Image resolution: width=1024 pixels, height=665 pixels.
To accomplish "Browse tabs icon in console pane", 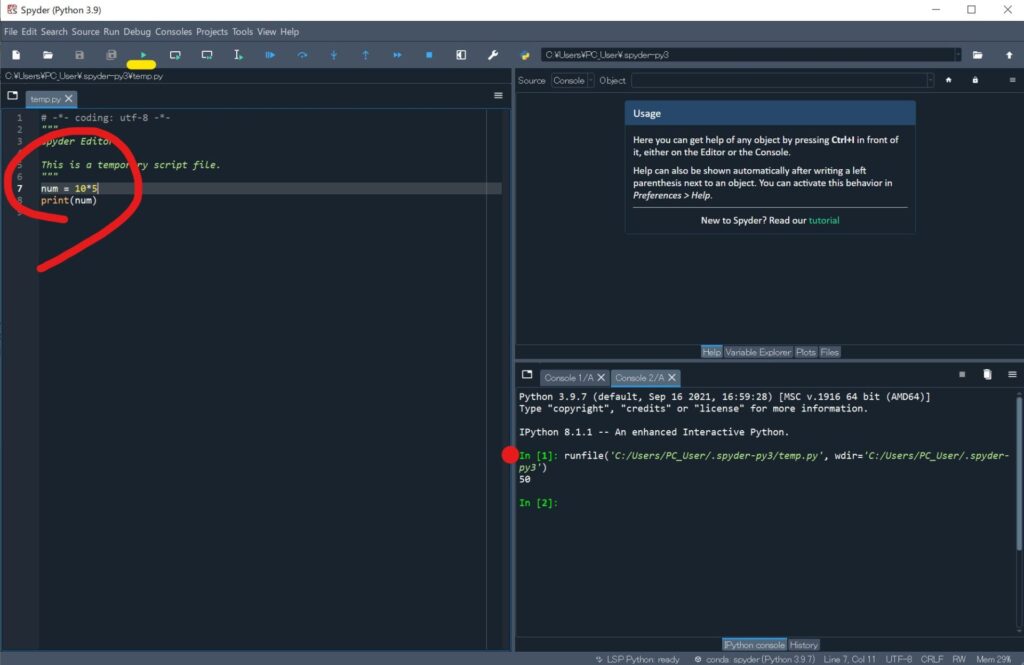I will tap(527, 374).
